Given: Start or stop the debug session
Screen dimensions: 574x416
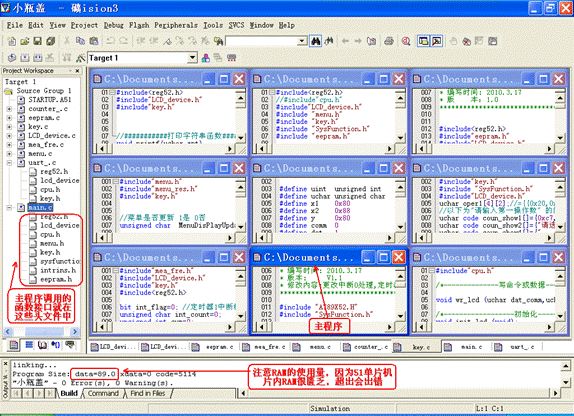Looking at the screenshot, I should tap(406, 41).
